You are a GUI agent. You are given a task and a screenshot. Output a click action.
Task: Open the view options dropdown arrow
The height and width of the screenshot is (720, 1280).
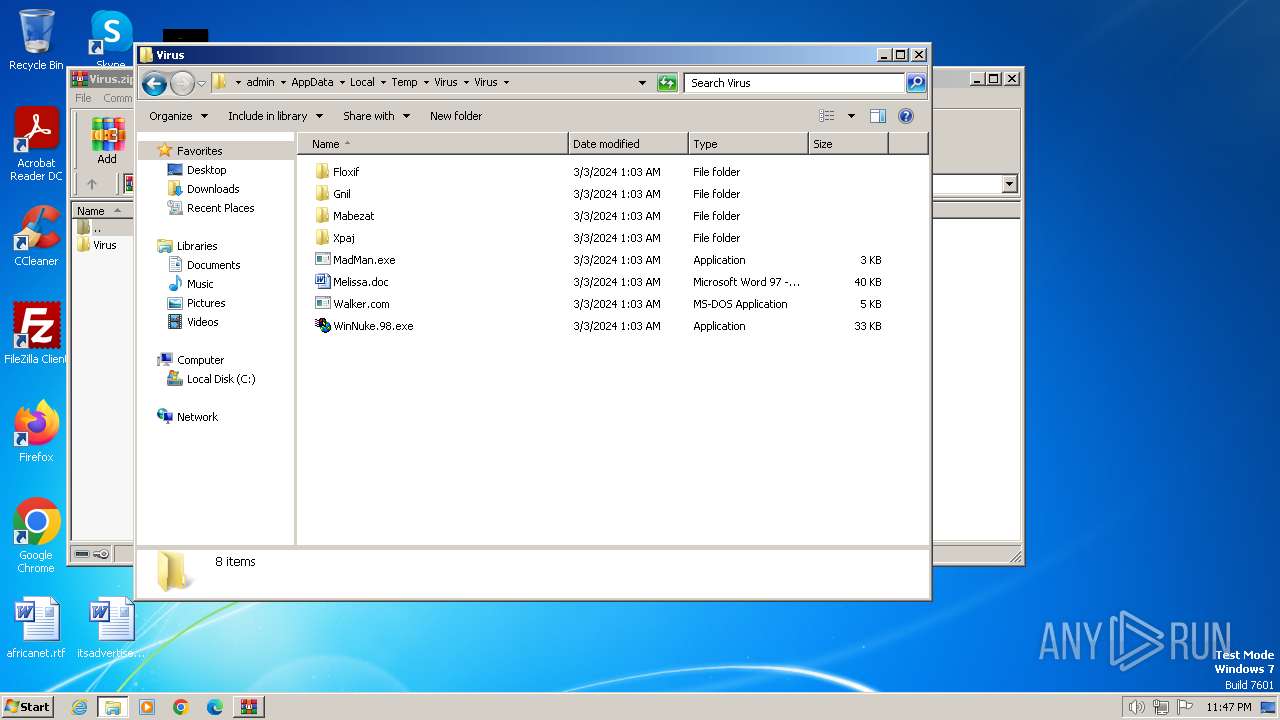[x=851, y=116]
